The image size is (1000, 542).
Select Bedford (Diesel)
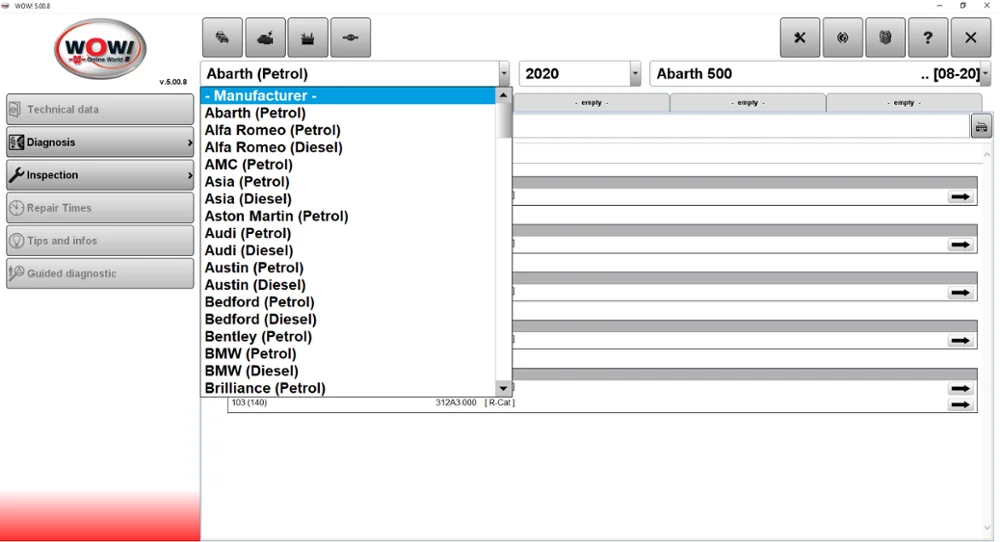click(x=348, y=319)
